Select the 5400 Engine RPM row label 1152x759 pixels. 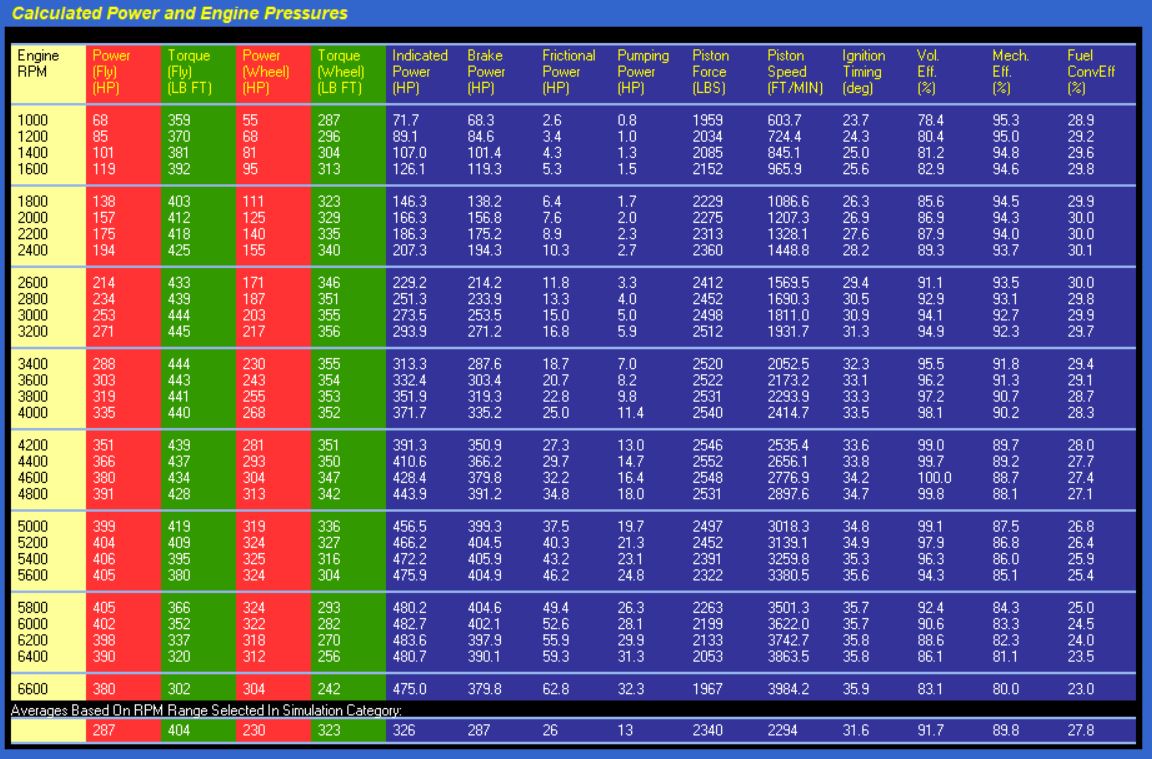[32, 558]
